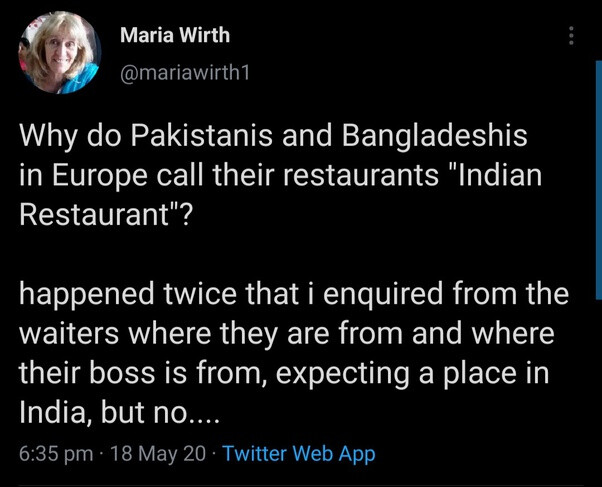Image resolution: width=602 pixels, height=487 pixels.
Task: Open the tweet's three-dot more options menu
Action: tap(571, 36)
